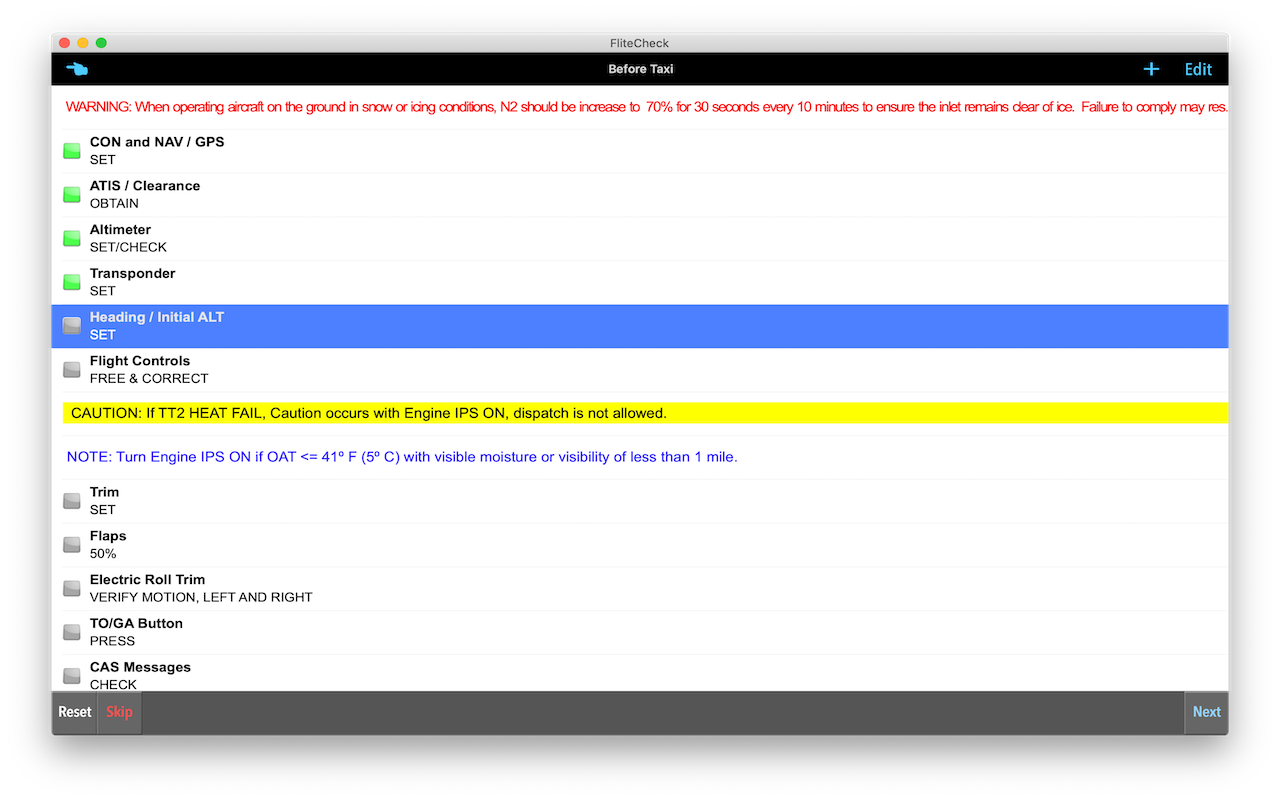Click the '50%' flaps value
The image size is (1280, 800).
(x=103, y=554)
